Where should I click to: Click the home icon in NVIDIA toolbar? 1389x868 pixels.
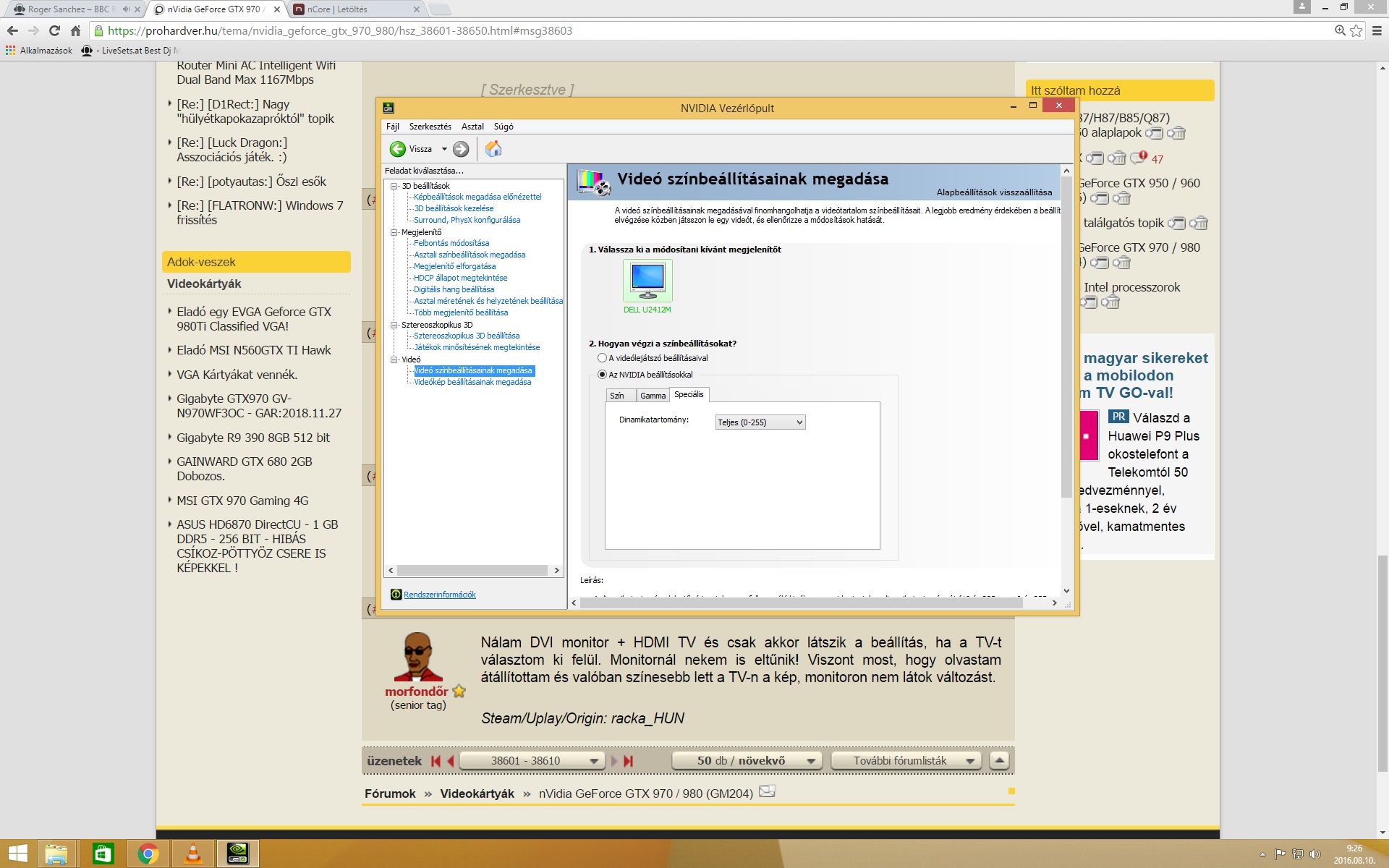[493, 149]
